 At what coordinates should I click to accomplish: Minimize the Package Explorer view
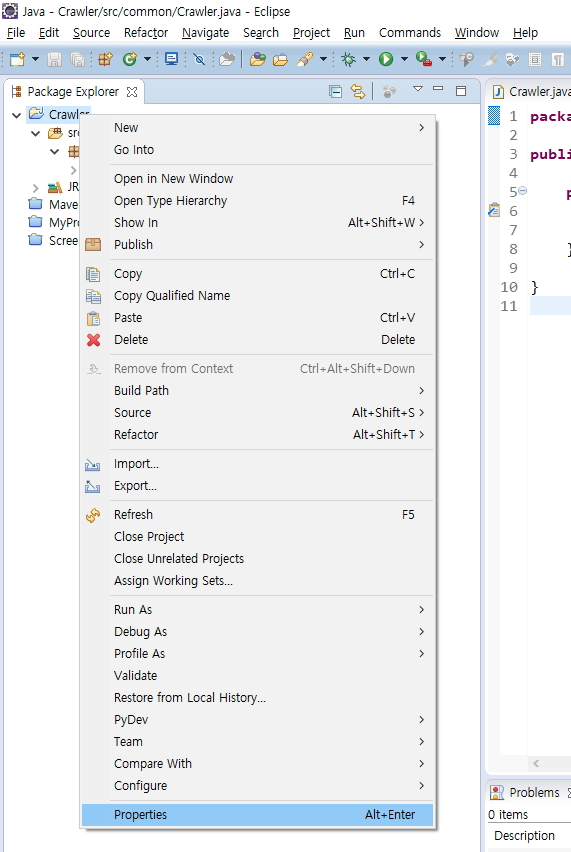click(x=438, y=89)
